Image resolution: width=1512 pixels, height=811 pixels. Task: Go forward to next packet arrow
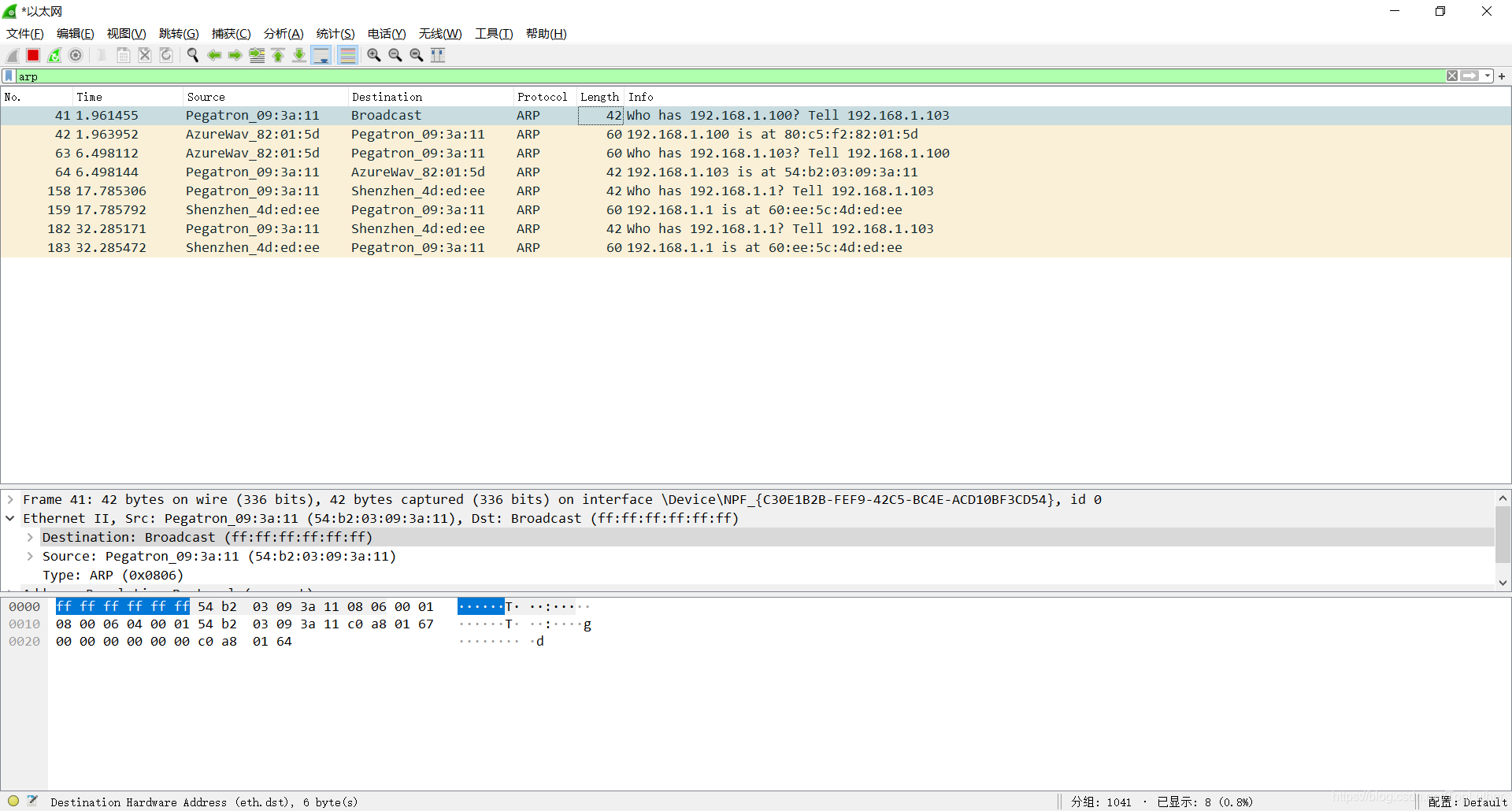(x=235, y=55)
